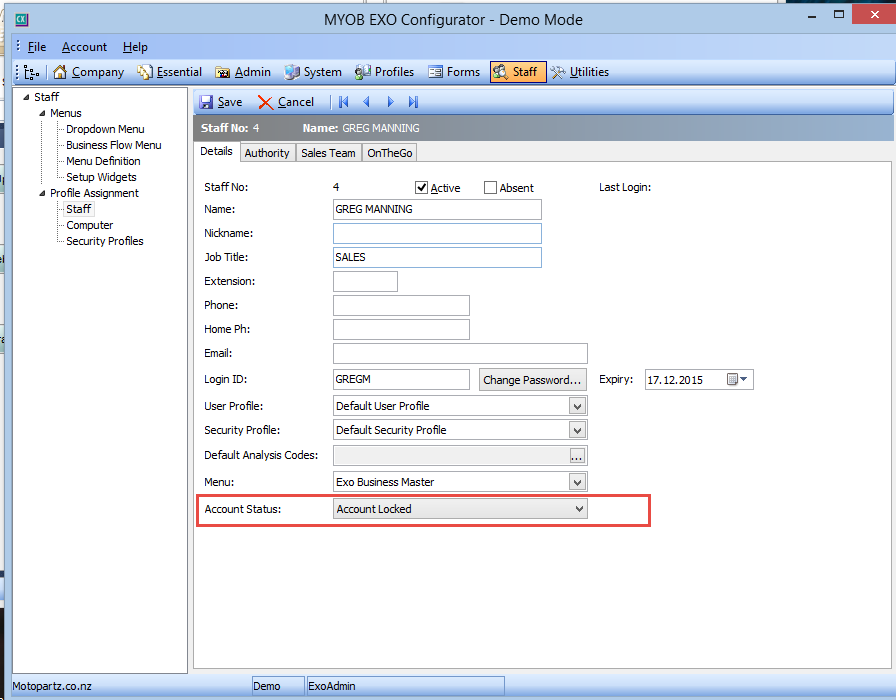The width and height of the screenshot is (896, 700).
Task: Click the Nickname input field
Action: click(437, 234)
